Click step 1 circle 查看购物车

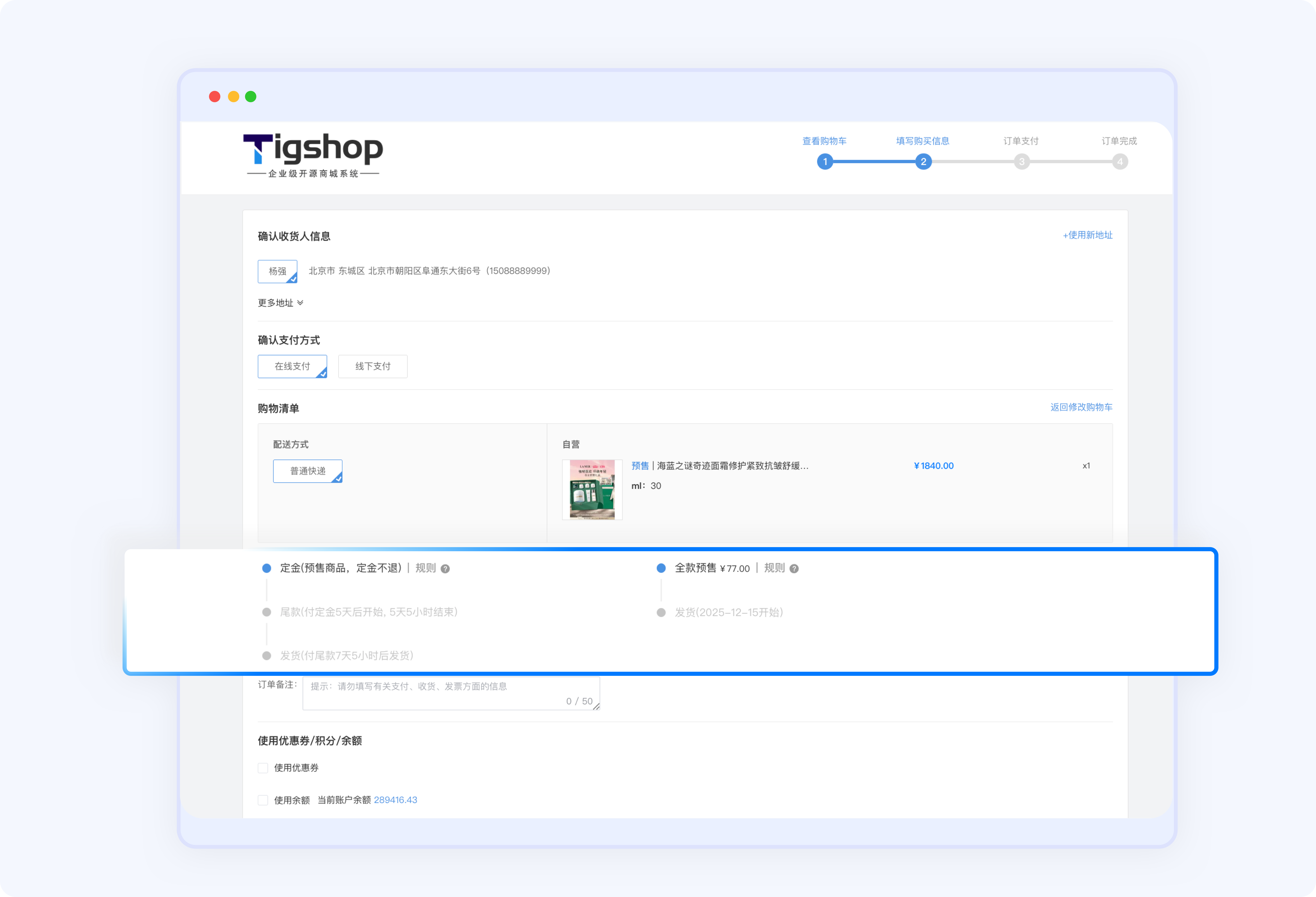[x=825, y=162]
